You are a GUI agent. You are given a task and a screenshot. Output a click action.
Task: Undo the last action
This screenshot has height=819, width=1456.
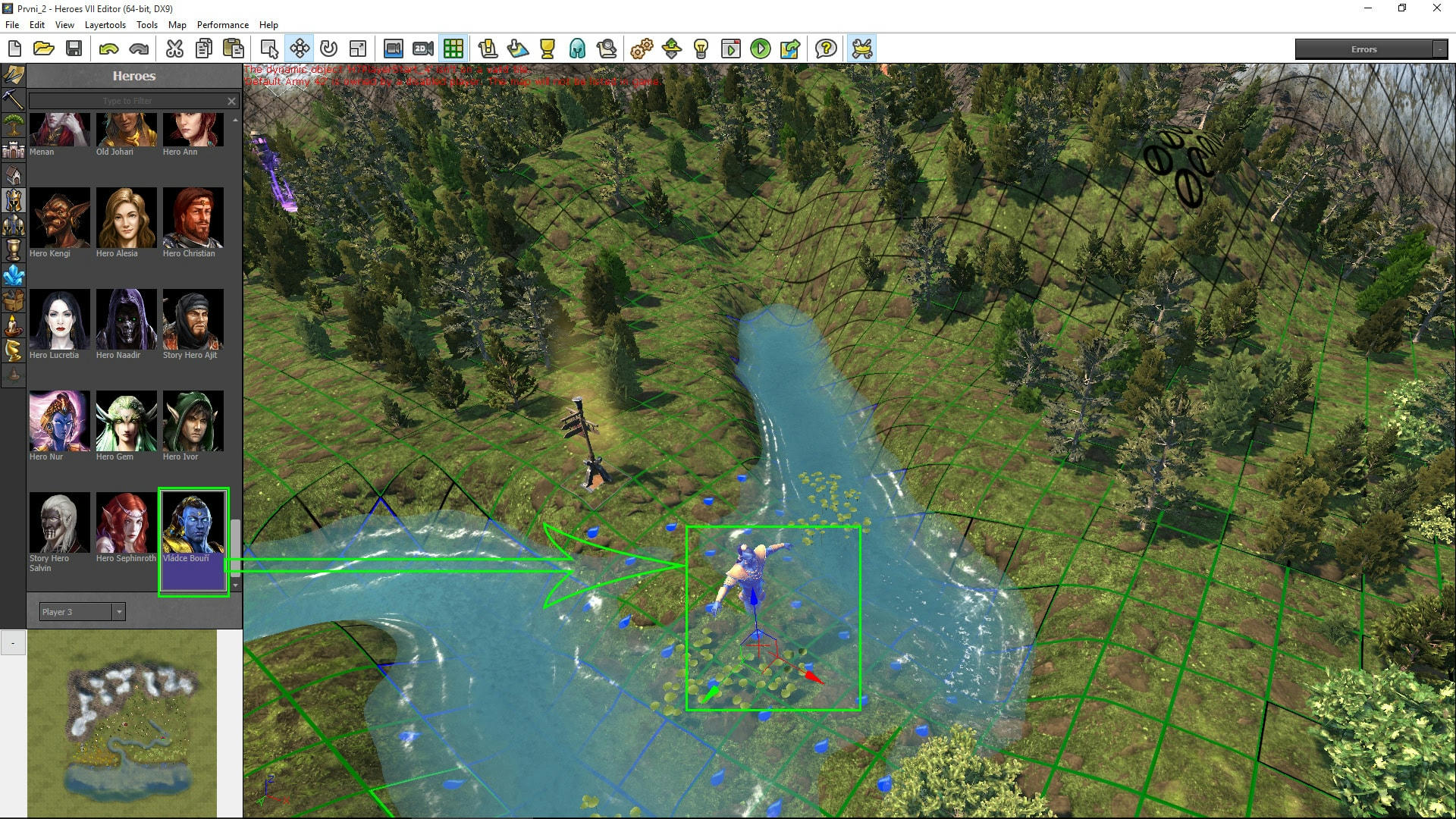point(108,49)
